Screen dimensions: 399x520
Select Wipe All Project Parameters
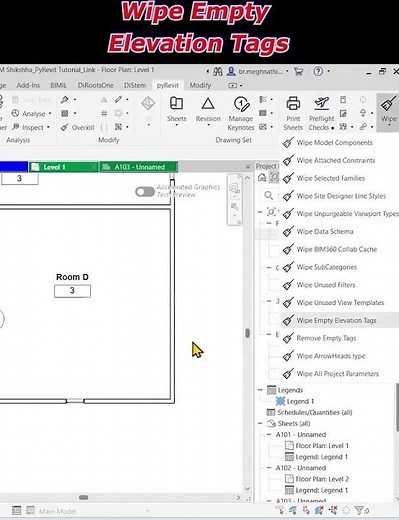click(x=339, y=374)
